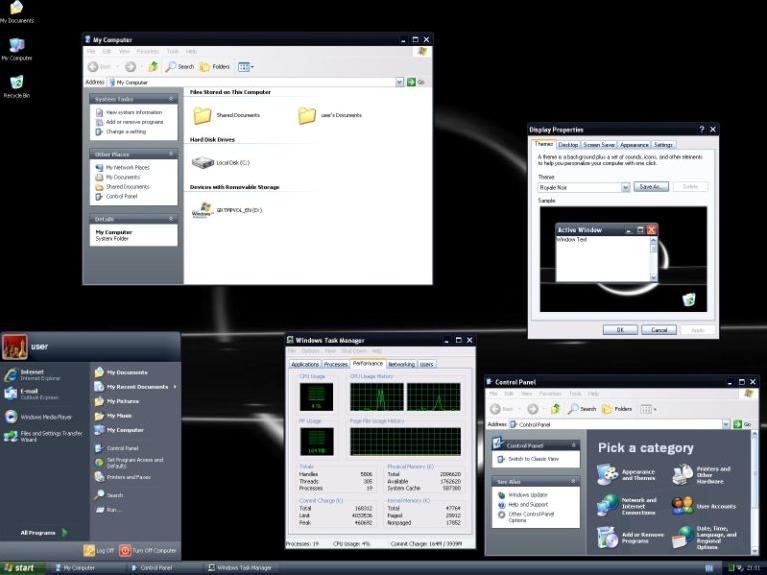Open Internet Explorer from Start menu

32,375
